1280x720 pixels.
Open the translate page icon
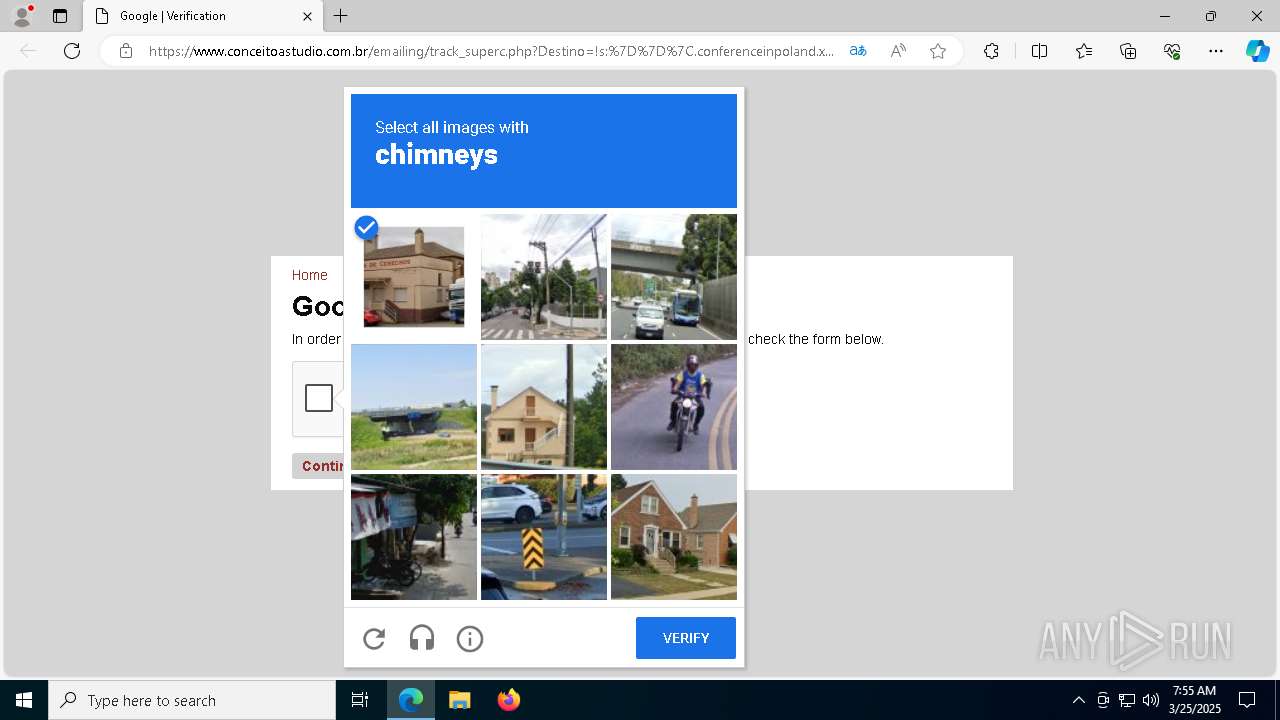click(858, 51)
